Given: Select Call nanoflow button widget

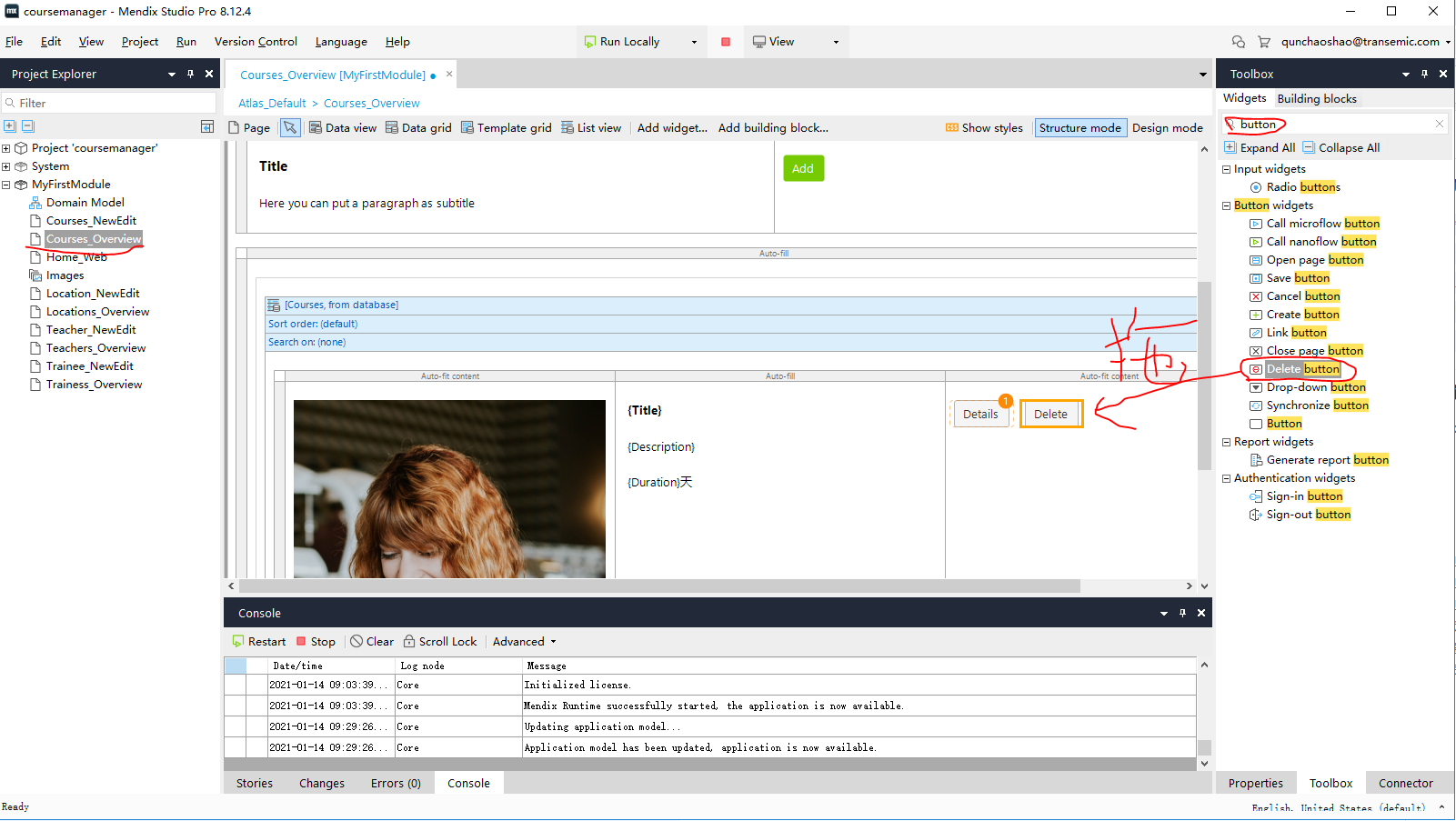Looking at the screenshot, I should (1313, 242).
